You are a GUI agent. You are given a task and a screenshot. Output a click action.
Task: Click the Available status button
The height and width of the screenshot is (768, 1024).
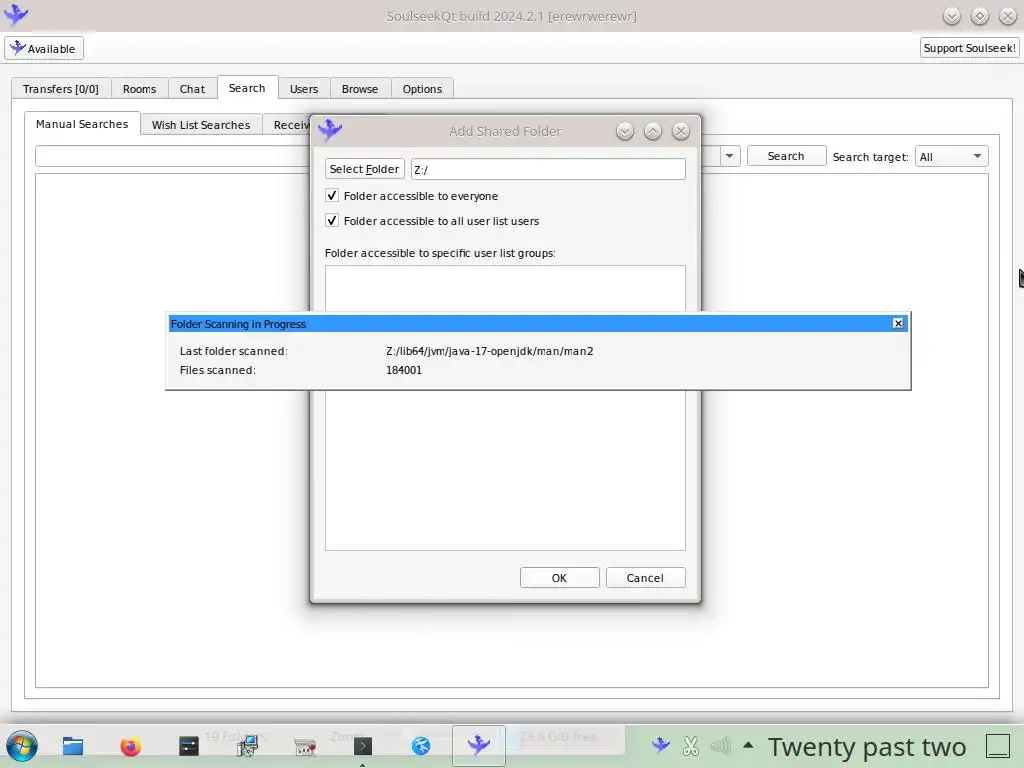pyautogui.click(x=44, y=48)
